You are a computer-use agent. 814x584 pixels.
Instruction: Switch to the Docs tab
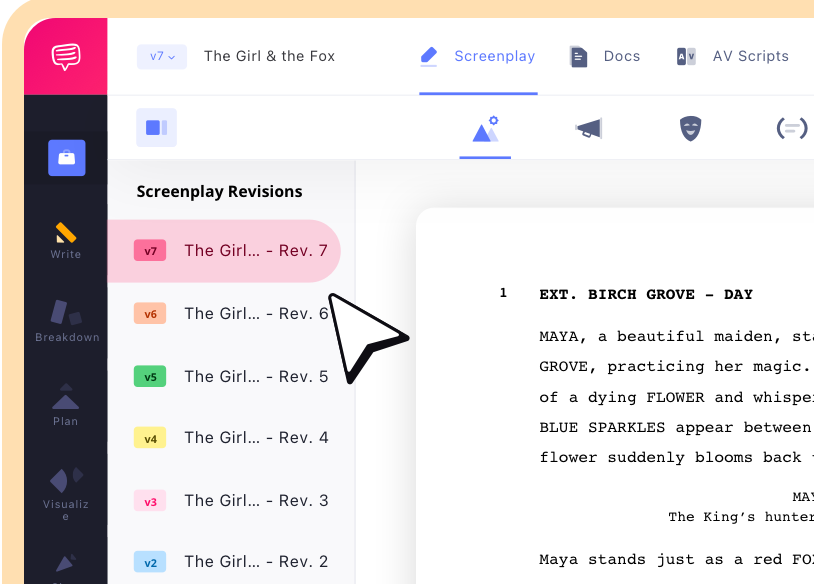click(x=605, y=56)
